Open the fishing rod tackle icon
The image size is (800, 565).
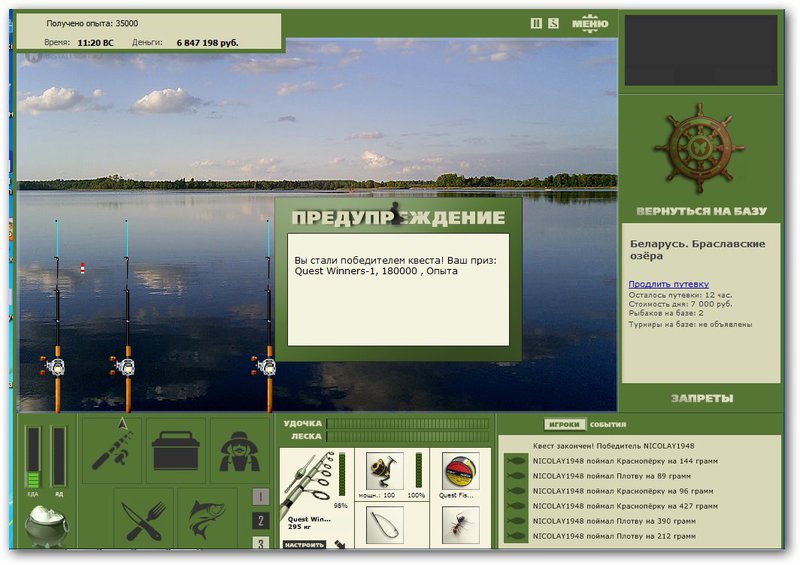[x=112, y=450]
